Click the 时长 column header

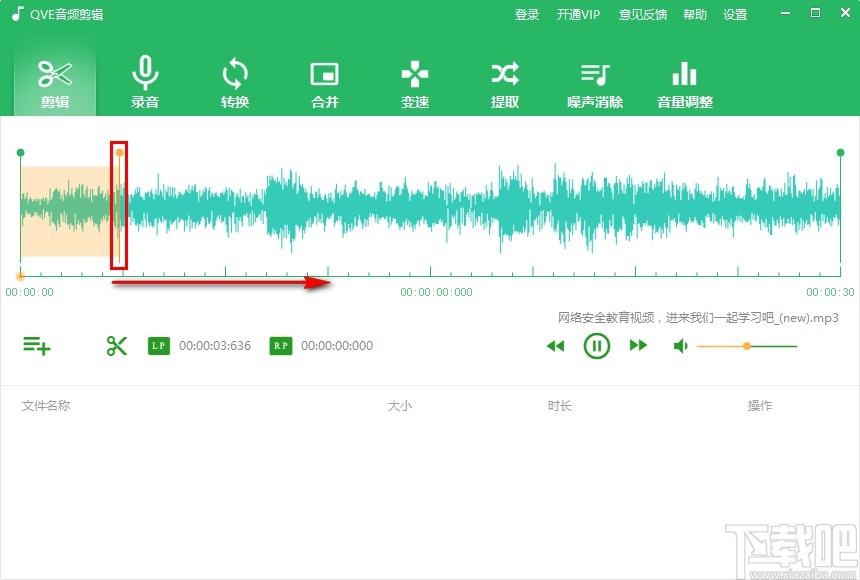(x=559, y=406)
